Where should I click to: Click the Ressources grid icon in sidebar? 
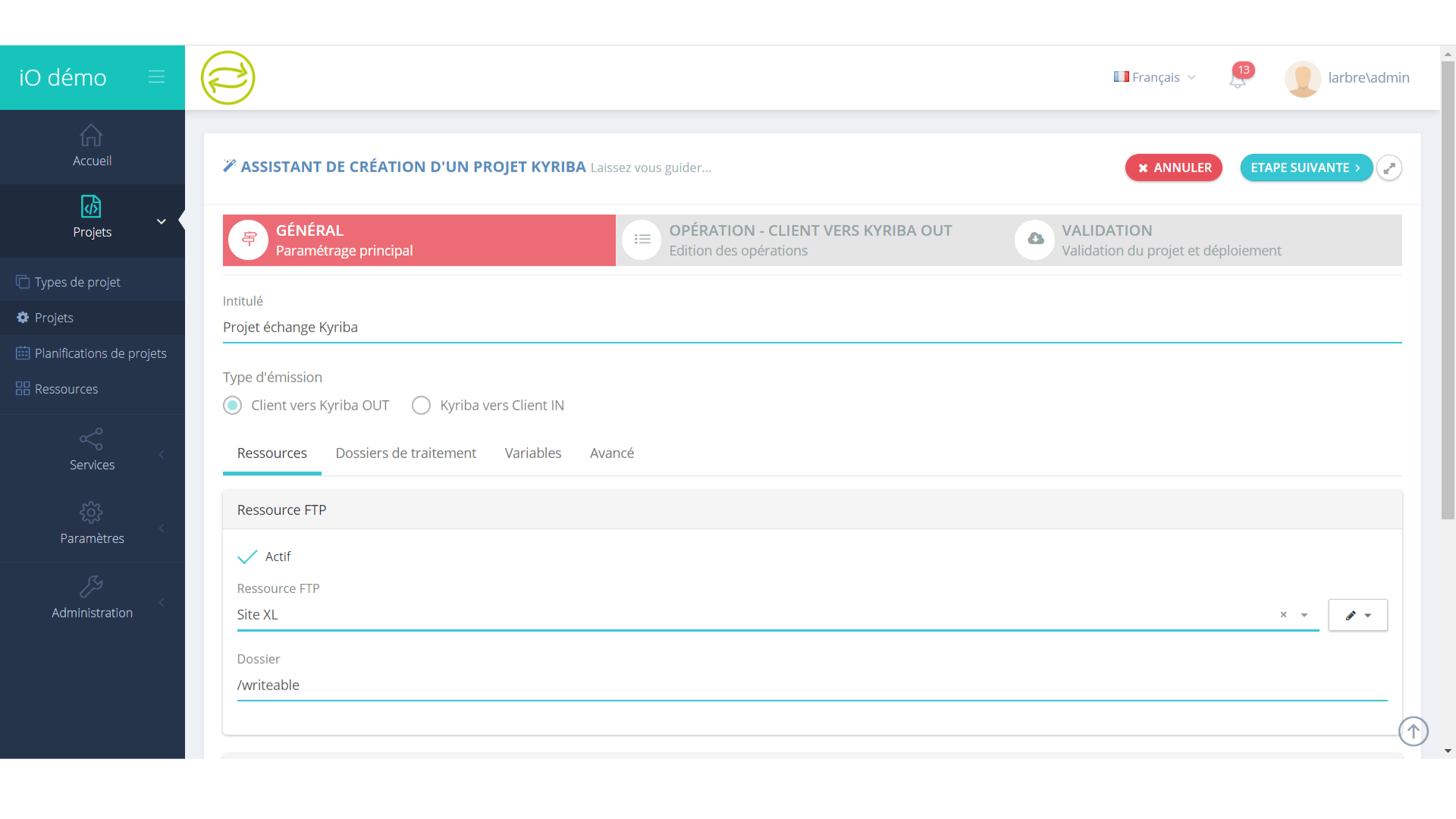coord(23,389)
